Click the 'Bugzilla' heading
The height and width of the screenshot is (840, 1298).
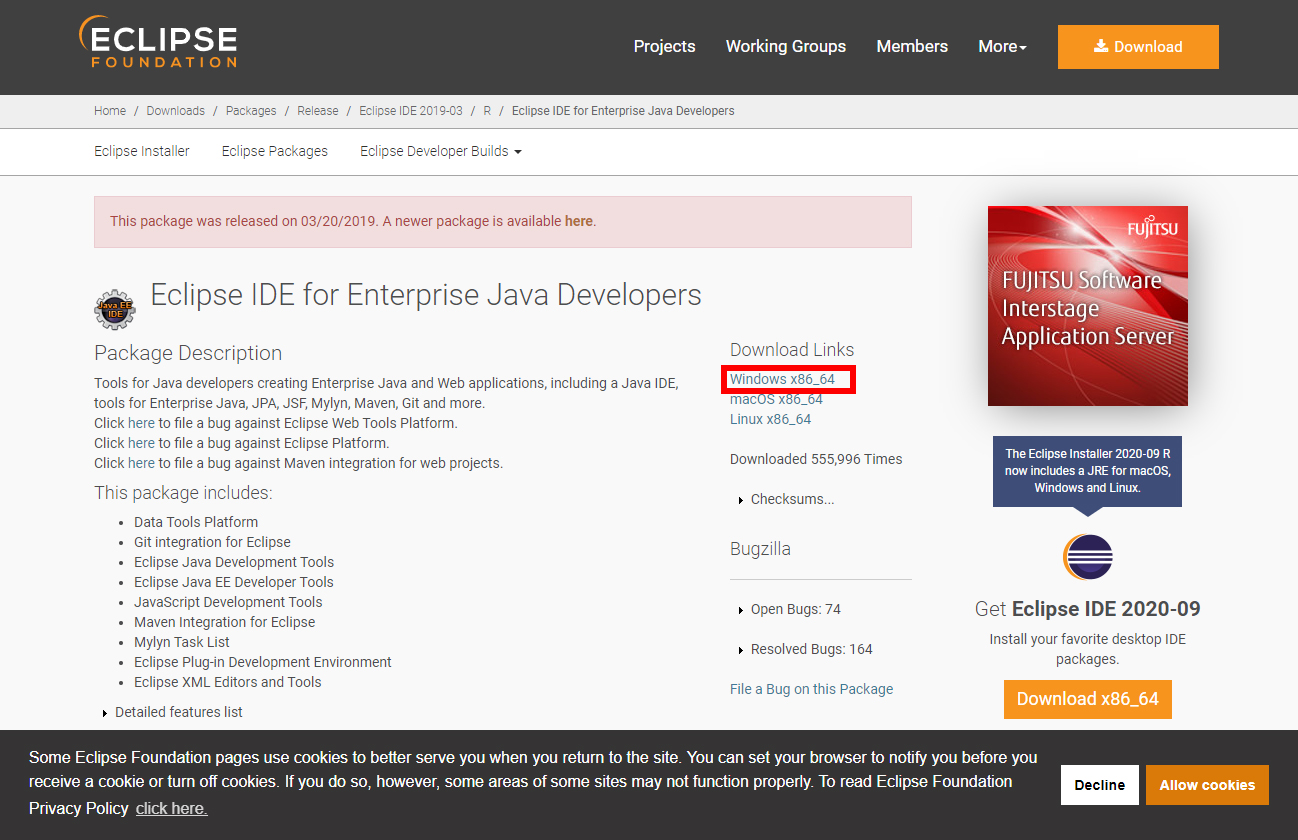coord(760,549)
